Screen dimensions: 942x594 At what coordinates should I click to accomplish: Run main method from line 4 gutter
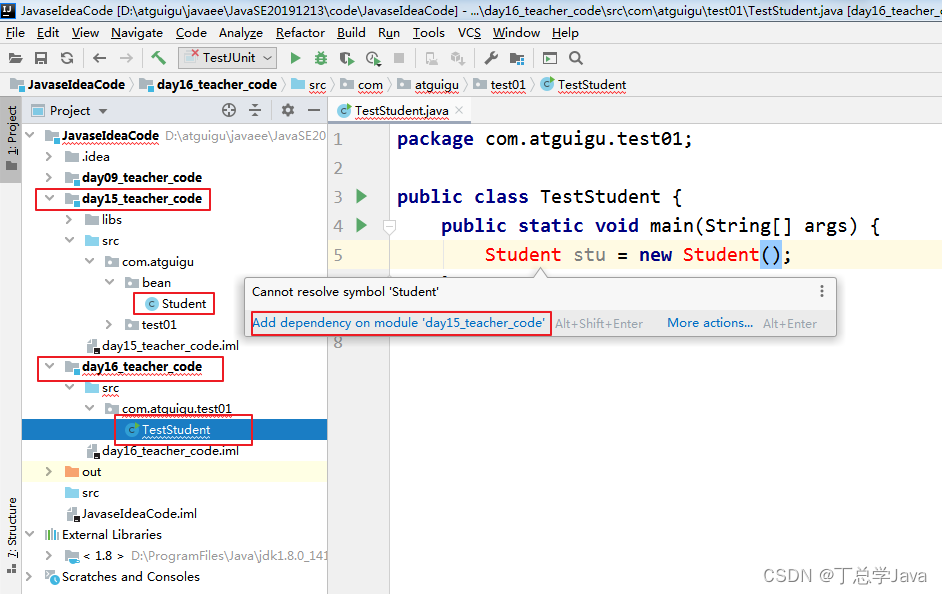click(362, 225)
